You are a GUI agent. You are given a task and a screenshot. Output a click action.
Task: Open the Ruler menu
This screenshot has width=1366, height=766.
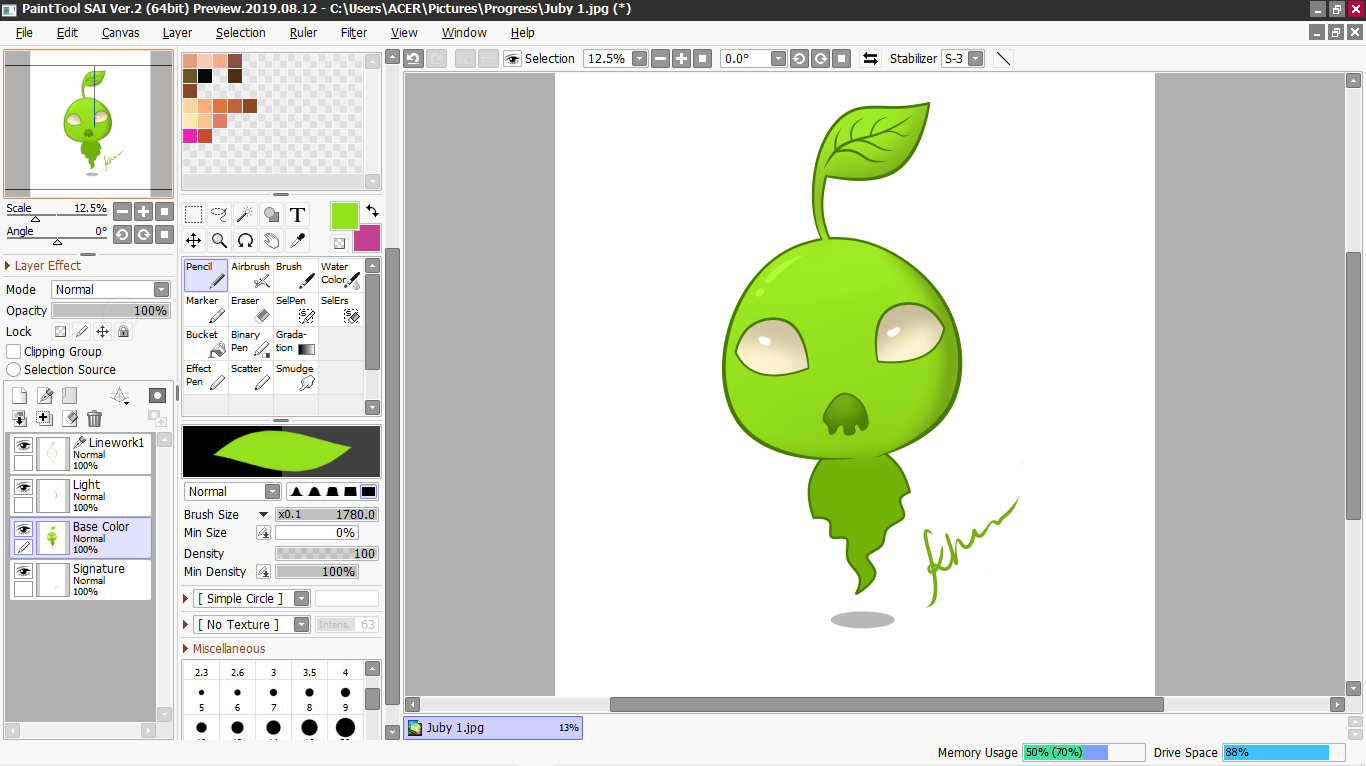303,32
